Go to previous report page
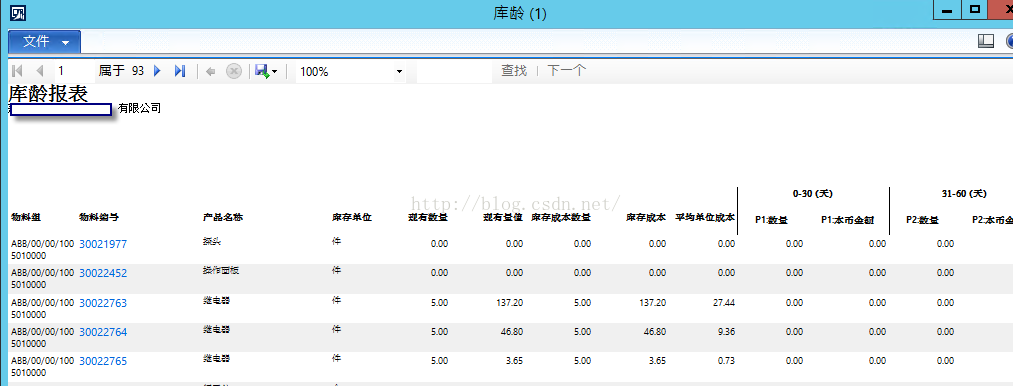The height and width of the screenshot is (386, 1013). click(39, 71)
